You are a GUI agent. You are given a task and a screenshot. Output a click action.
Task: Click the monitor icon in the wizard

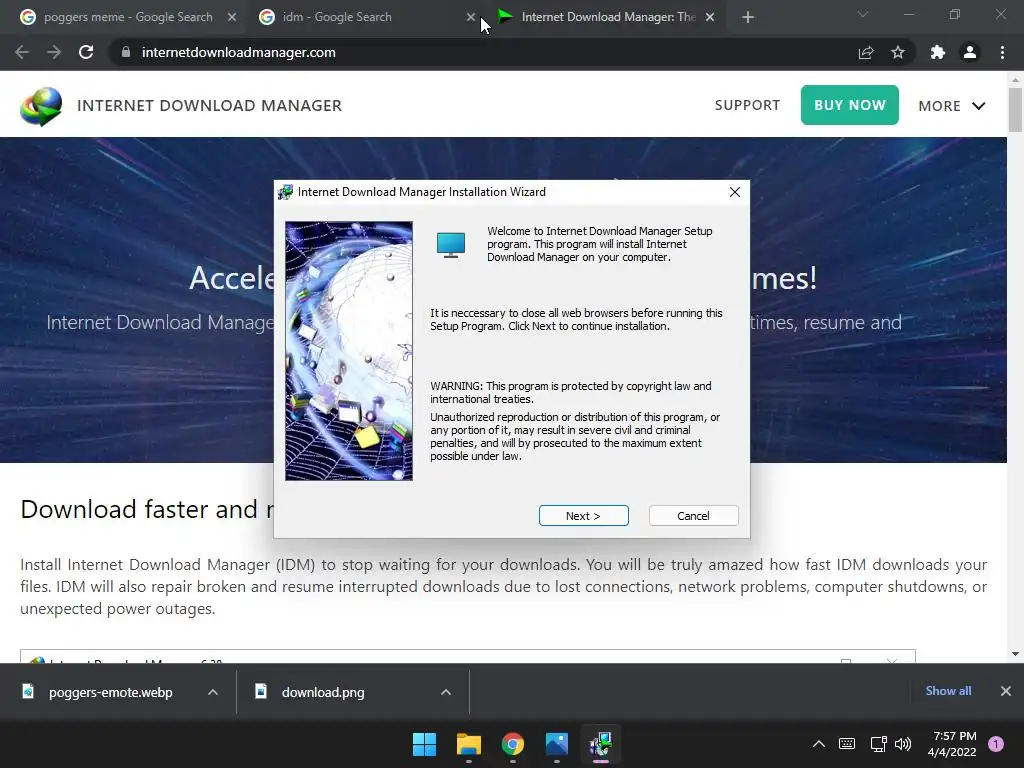(x=451, y=245)
